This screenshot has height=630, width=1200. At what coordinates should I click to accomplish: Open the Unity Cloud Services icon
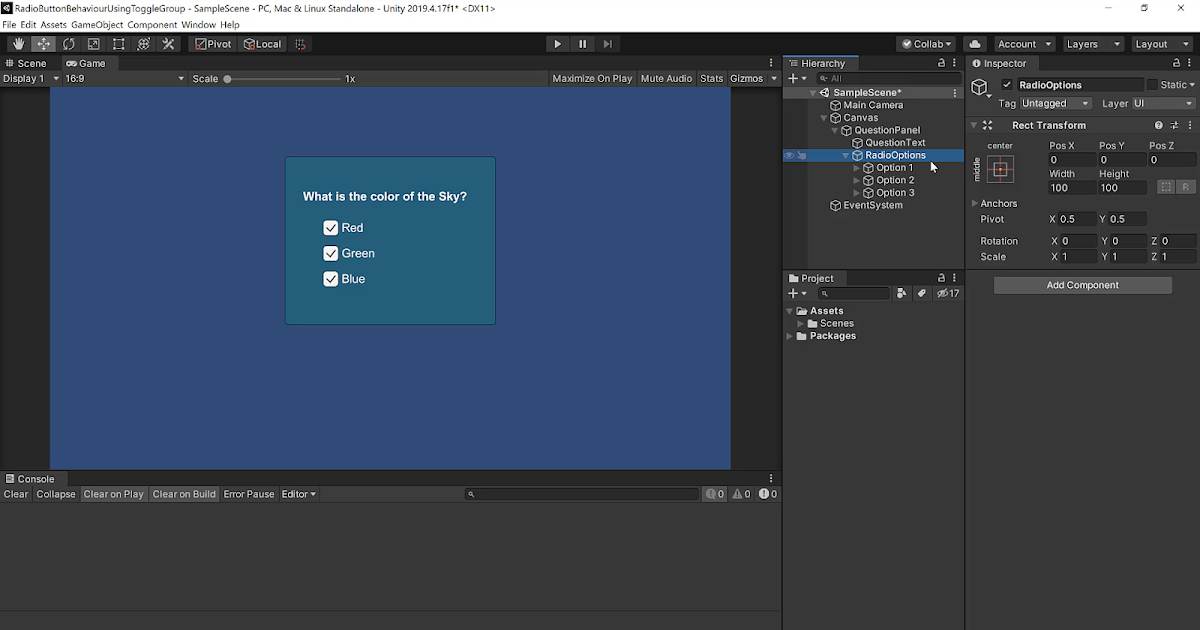[x=975, y=43]
